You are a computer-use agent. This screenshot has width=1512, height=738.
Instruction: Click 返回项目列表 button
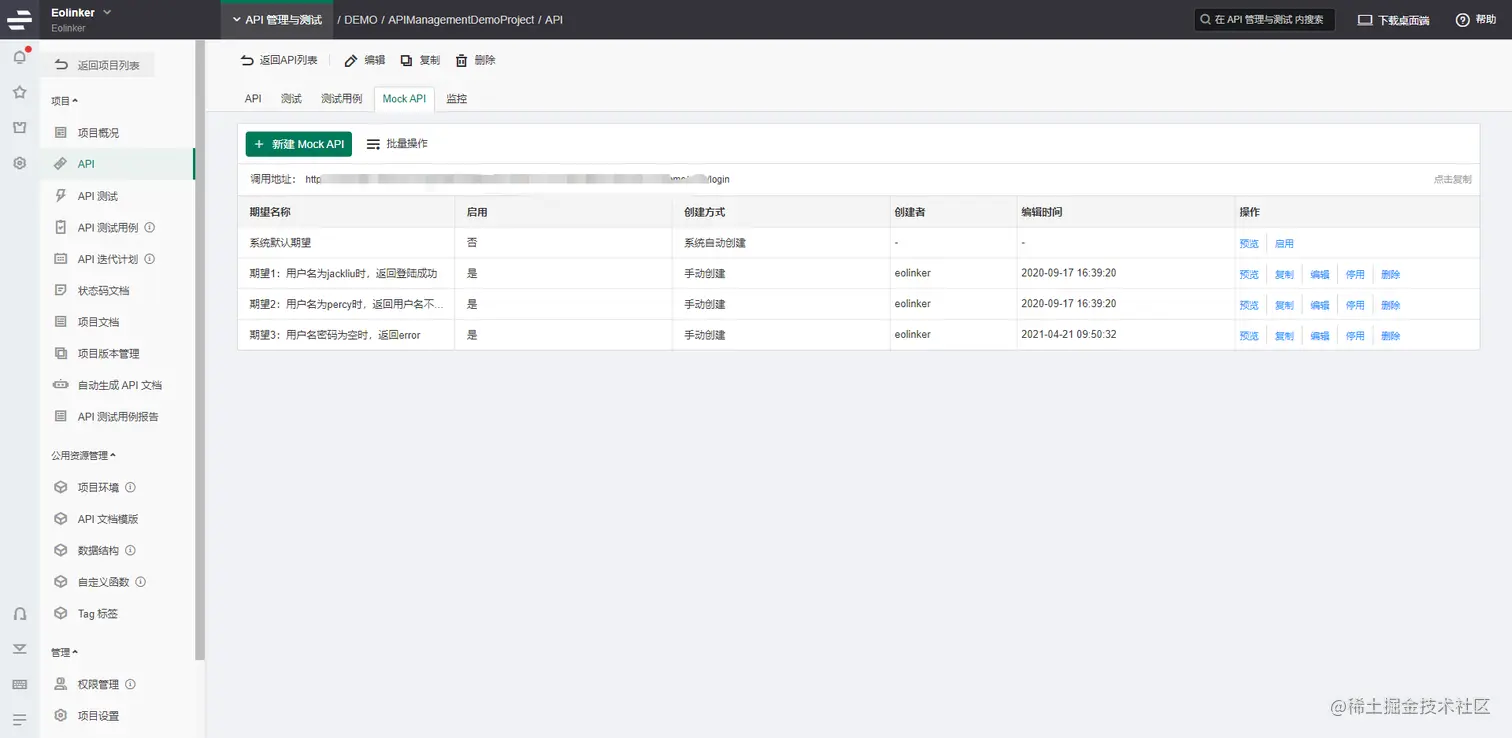click(97, 66)
